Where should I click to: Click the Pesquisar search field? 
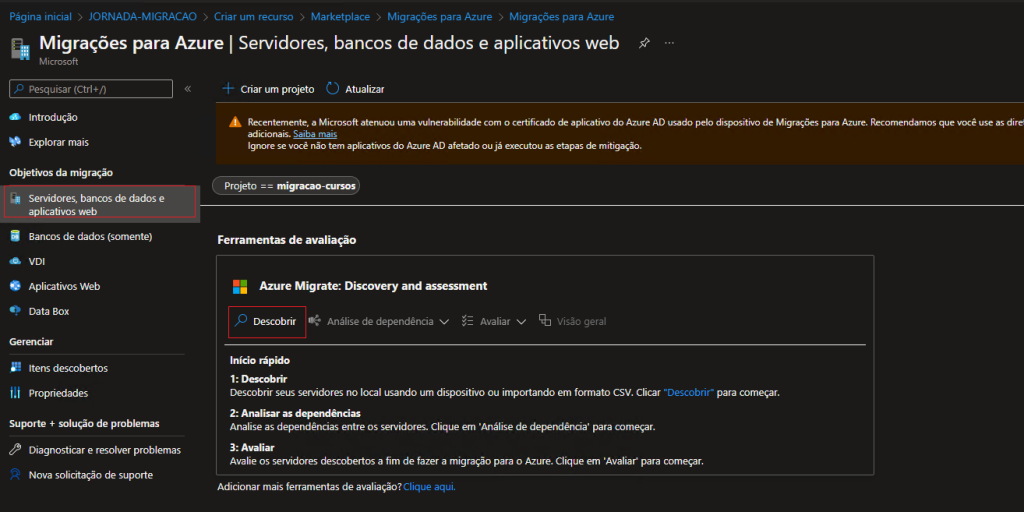(x=90, y=89)
